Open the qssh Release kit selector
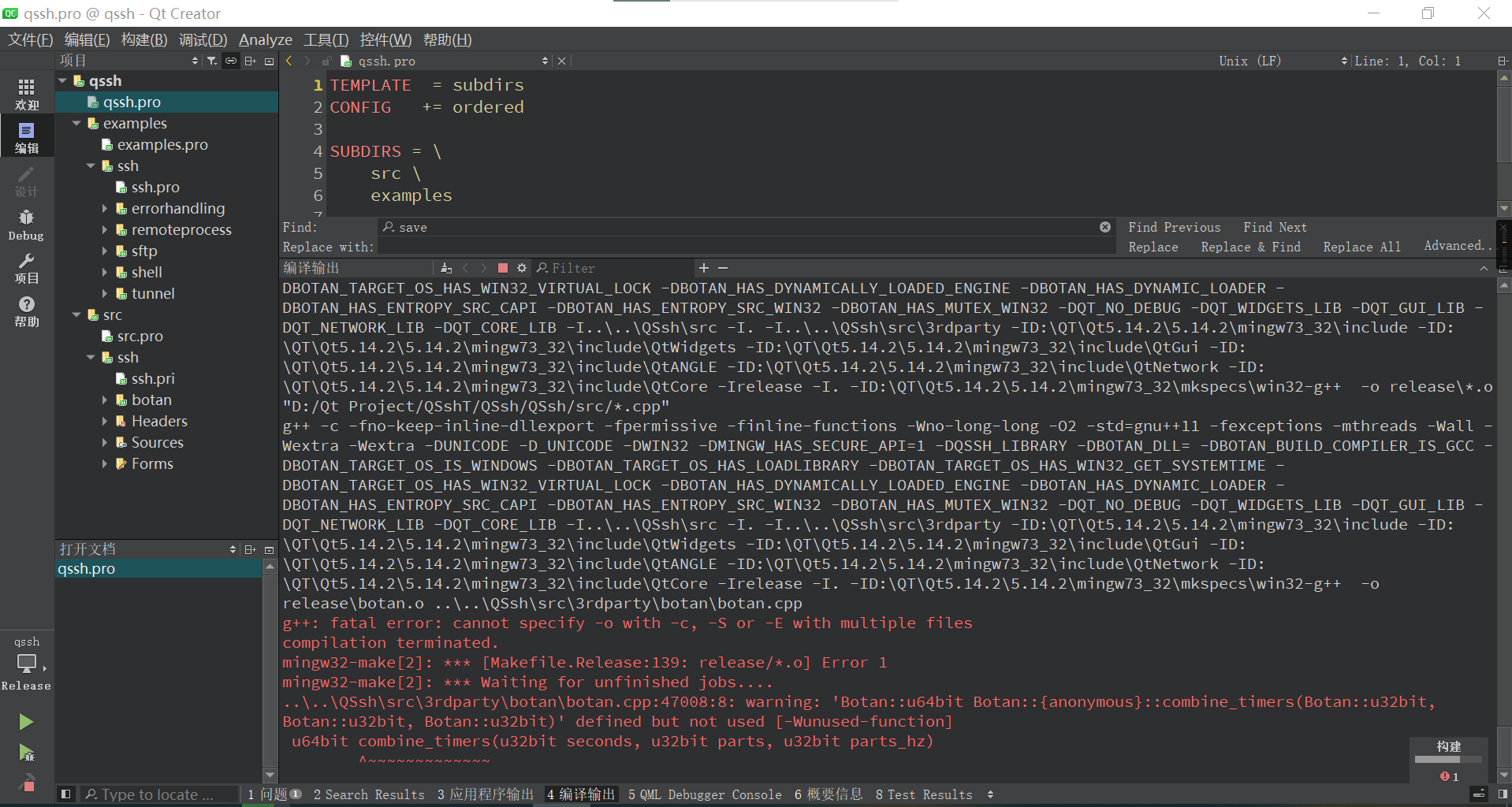Screen dimensions: 1512x807 27,663
